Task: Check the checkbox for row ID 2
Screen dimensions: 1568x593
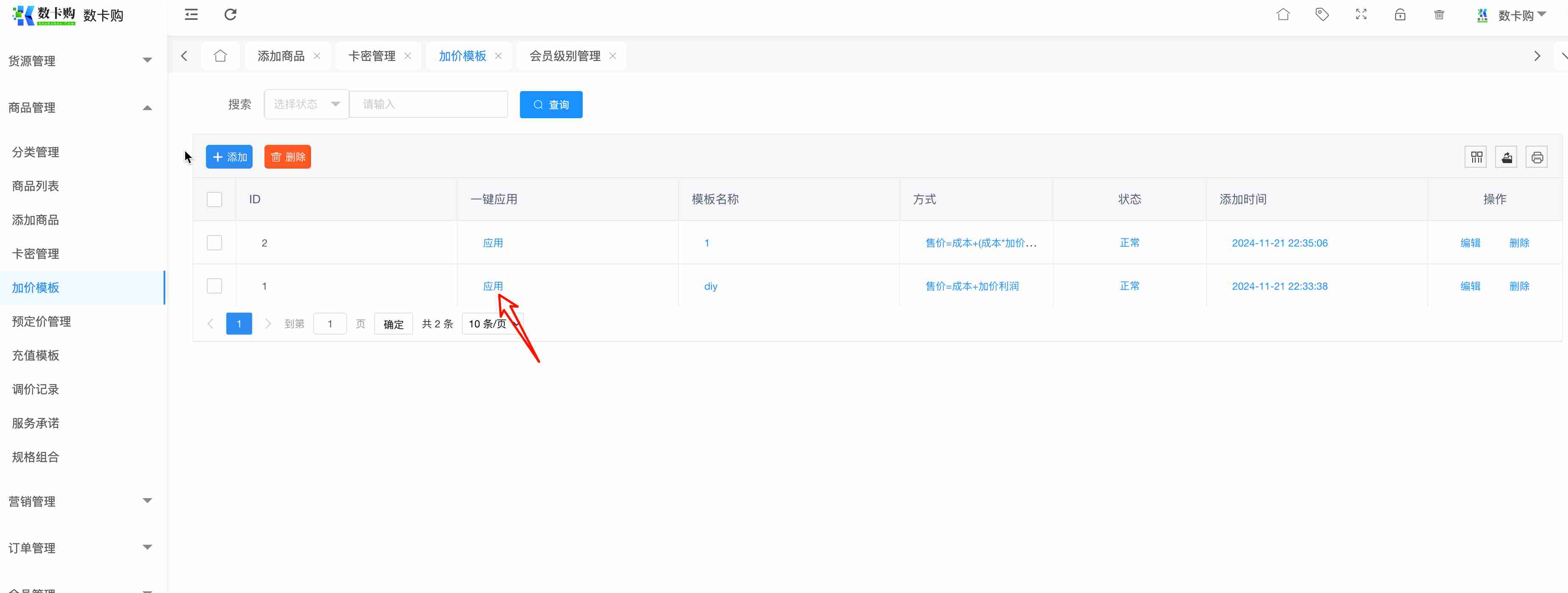Action: 214,243
